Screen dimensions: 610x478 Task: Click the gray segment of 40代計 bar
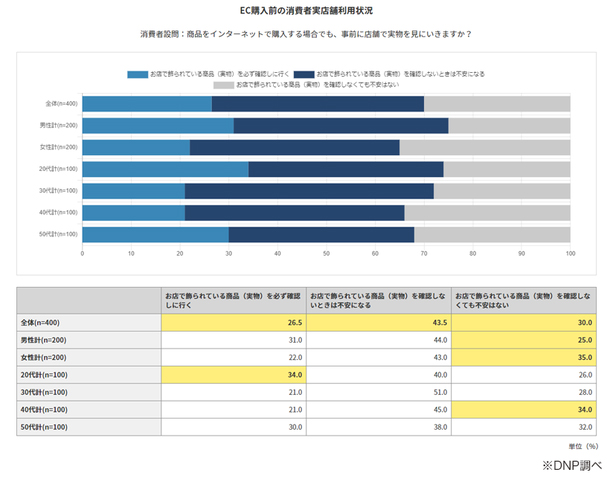487,212
